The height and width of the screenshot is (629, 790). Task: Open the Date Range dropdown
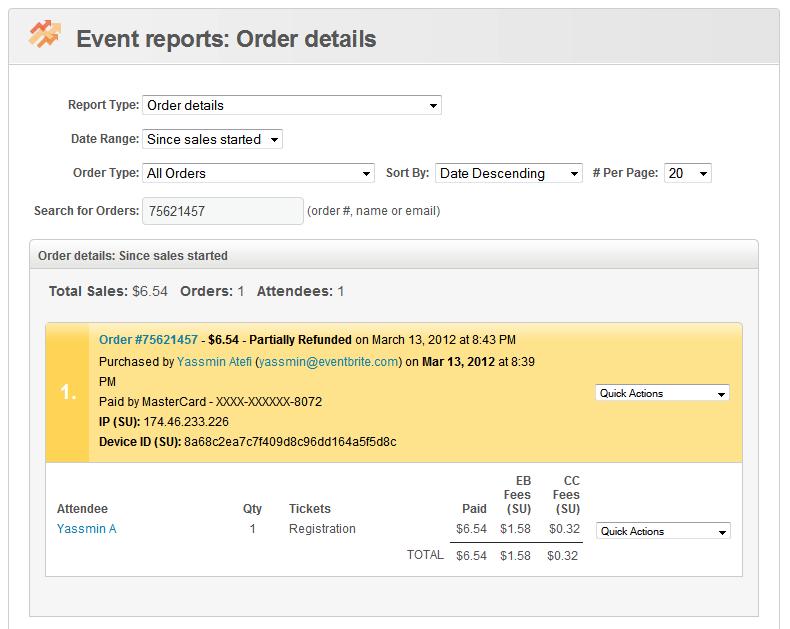212,139
